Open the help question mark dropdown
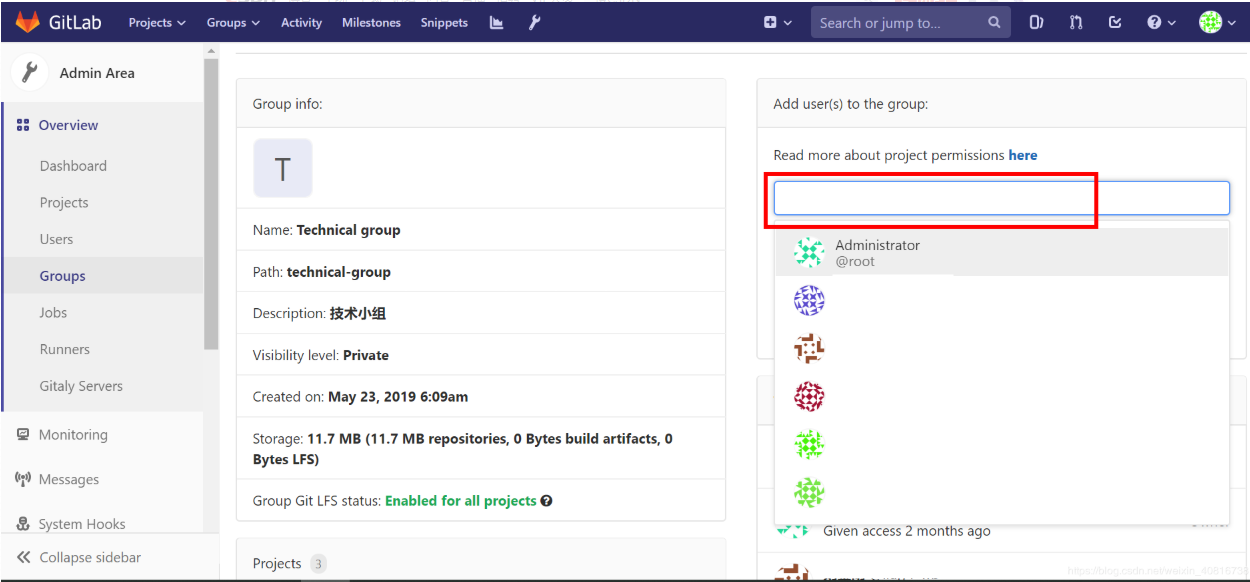This screenshot has height=582, width=1250. (1161, 22)
